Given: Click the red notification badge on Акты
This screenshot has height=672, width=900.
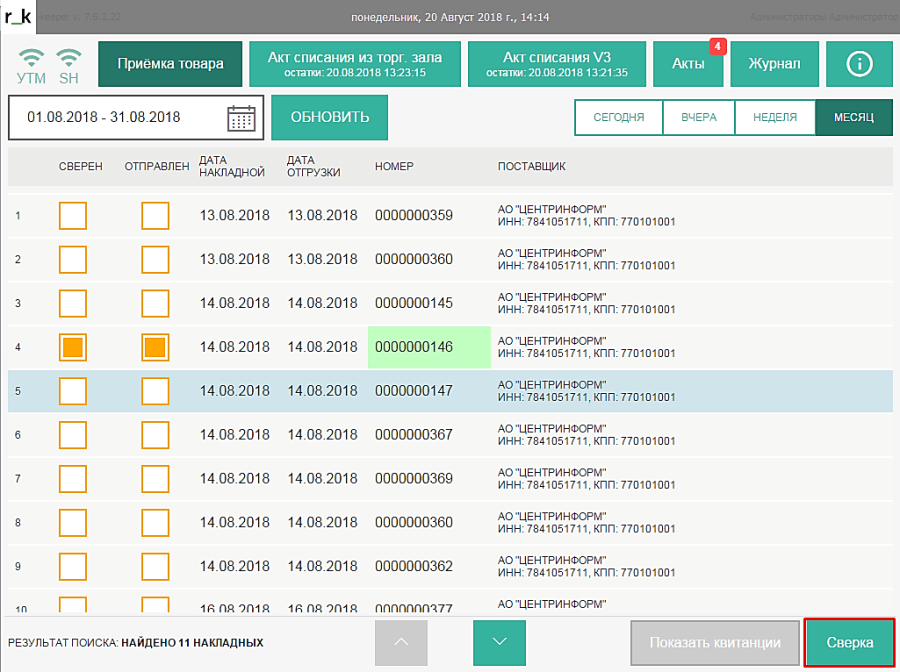Looking at the screenshot, I should (x=717, y=46).
